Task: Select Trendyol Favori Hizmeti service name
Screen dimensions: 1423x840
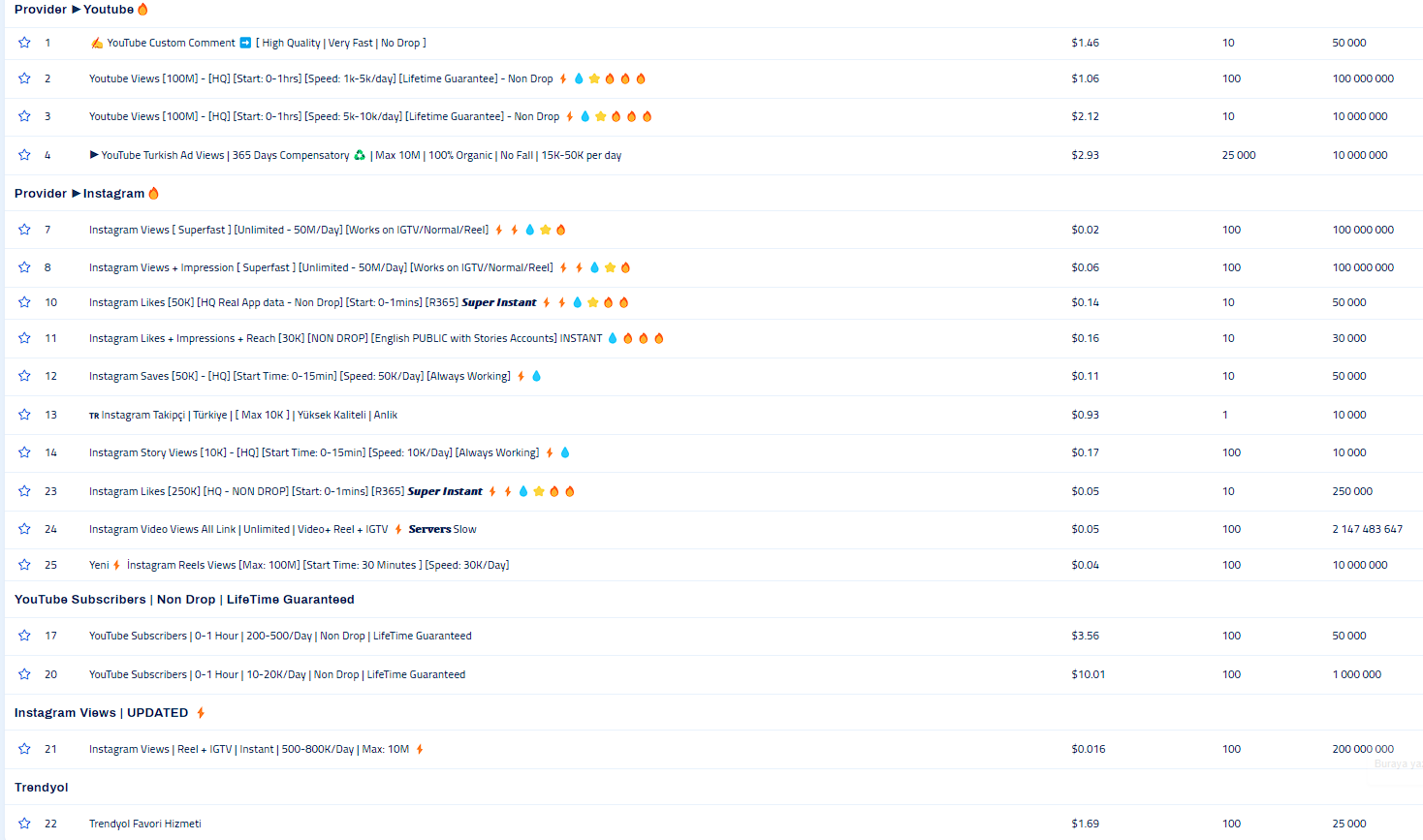Action: click(x=145, y=824)
